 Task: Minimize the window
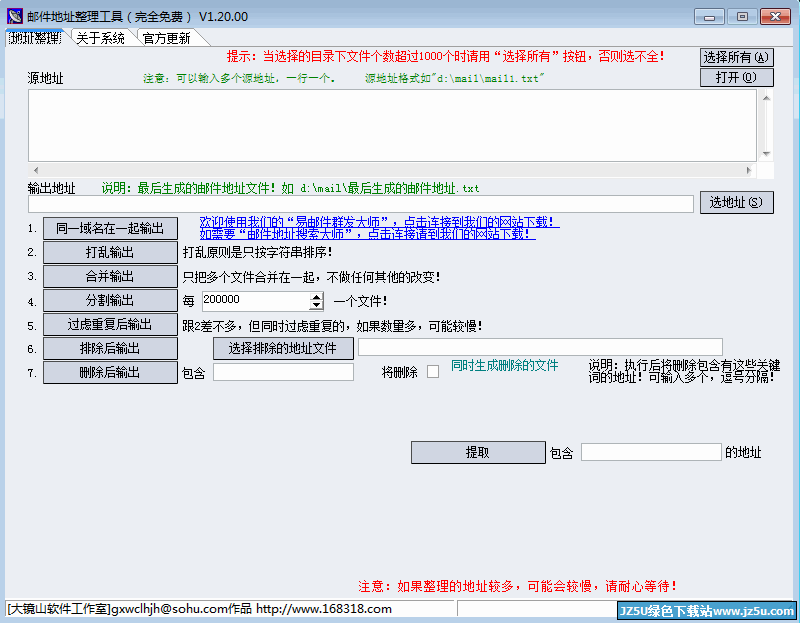click(x=709, y=17)
